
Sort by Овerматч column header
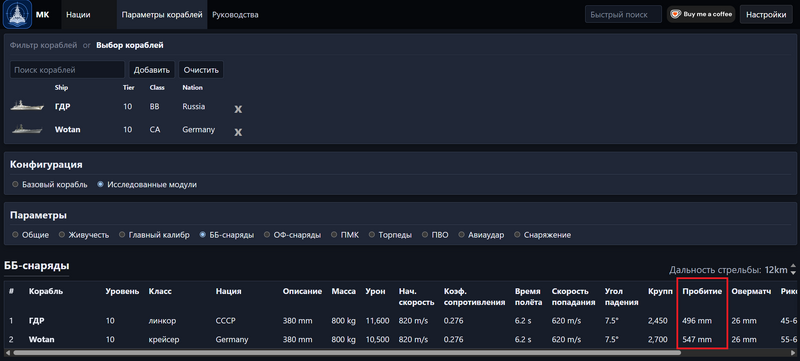(x=751, y=292)
